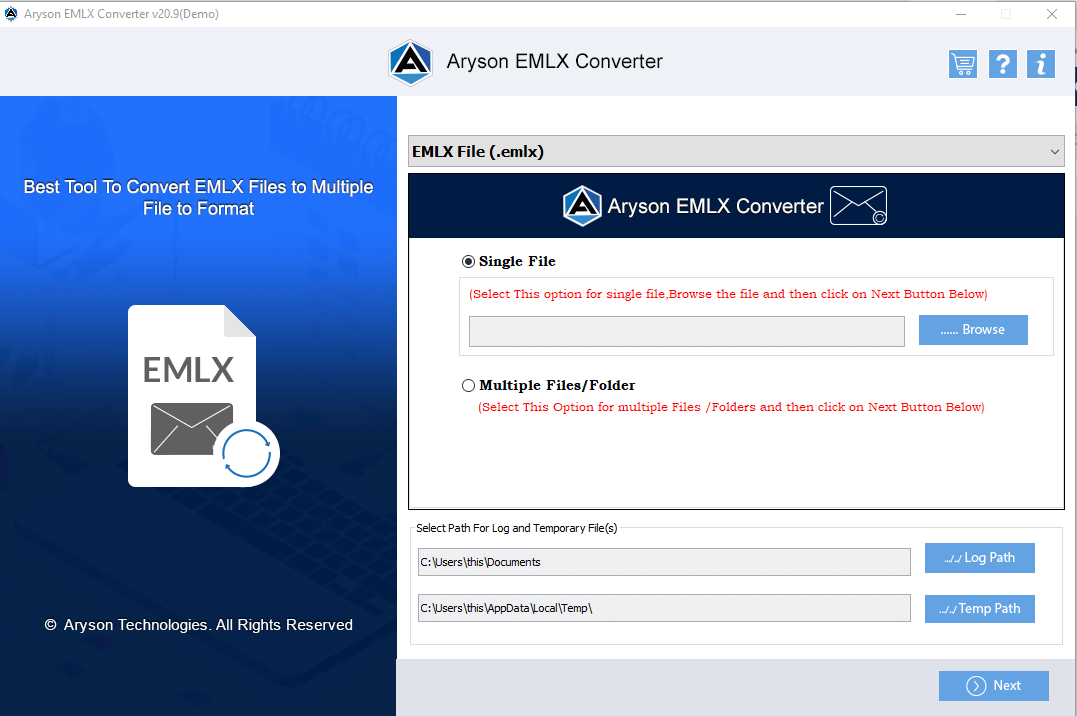Screen dimensions: 1077x716
Task: Click the question mark help icon
Action: (x=1002, y=64)
